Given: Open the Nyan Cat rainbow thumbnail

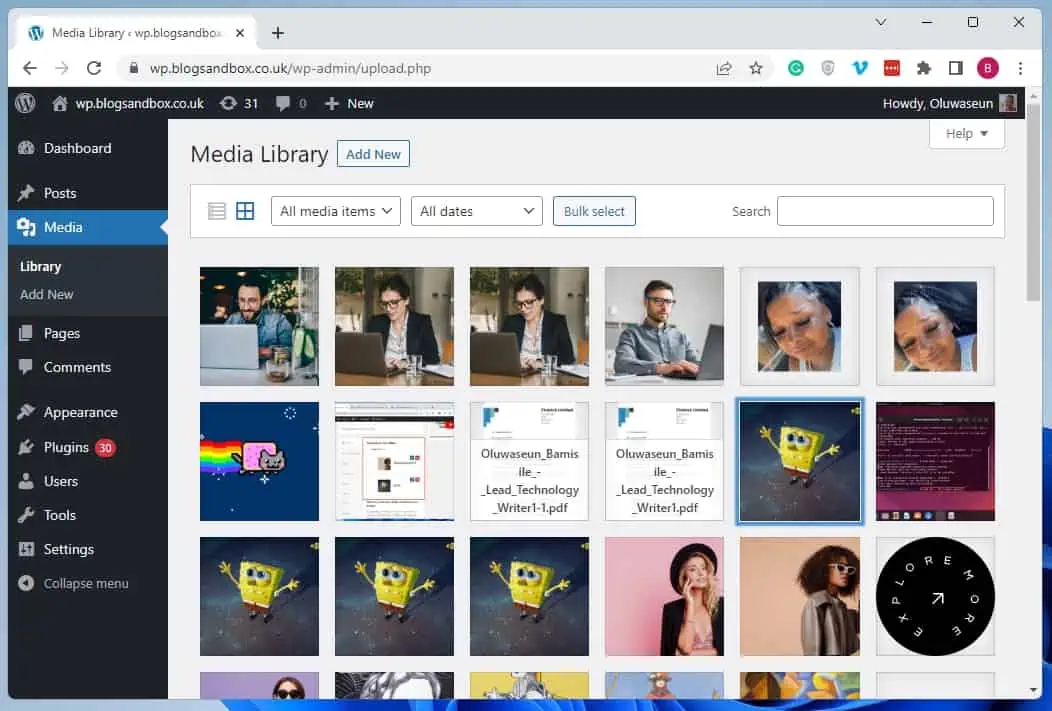Looking at the screenshot, I should (259, 461).
